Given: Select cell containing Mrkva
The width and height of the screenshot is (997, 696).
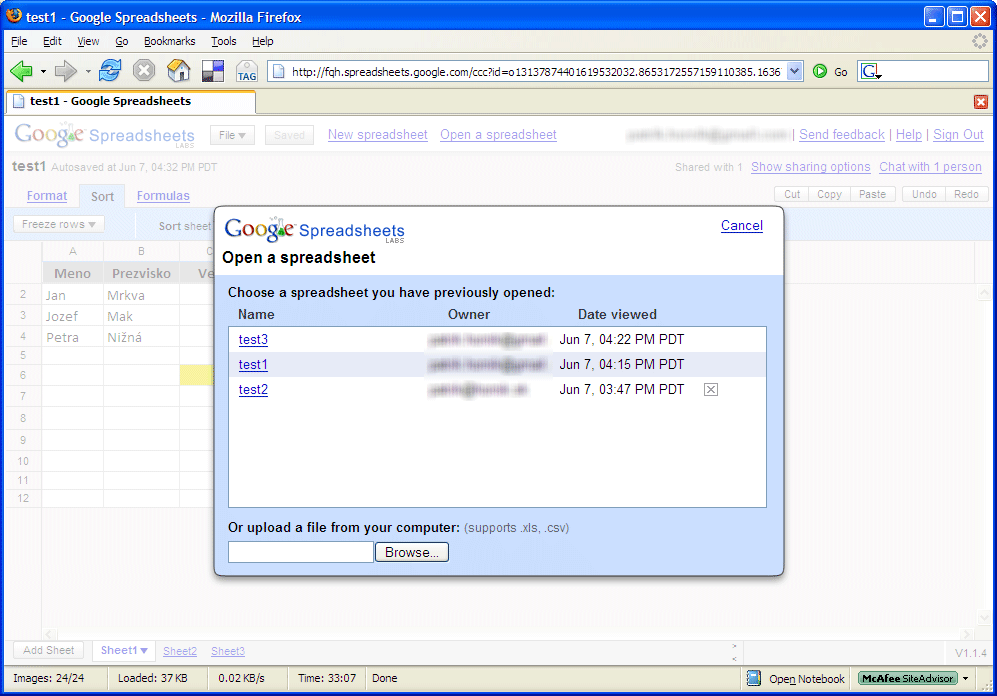Looking at the screenshot, I should click(x=141, y=296).
